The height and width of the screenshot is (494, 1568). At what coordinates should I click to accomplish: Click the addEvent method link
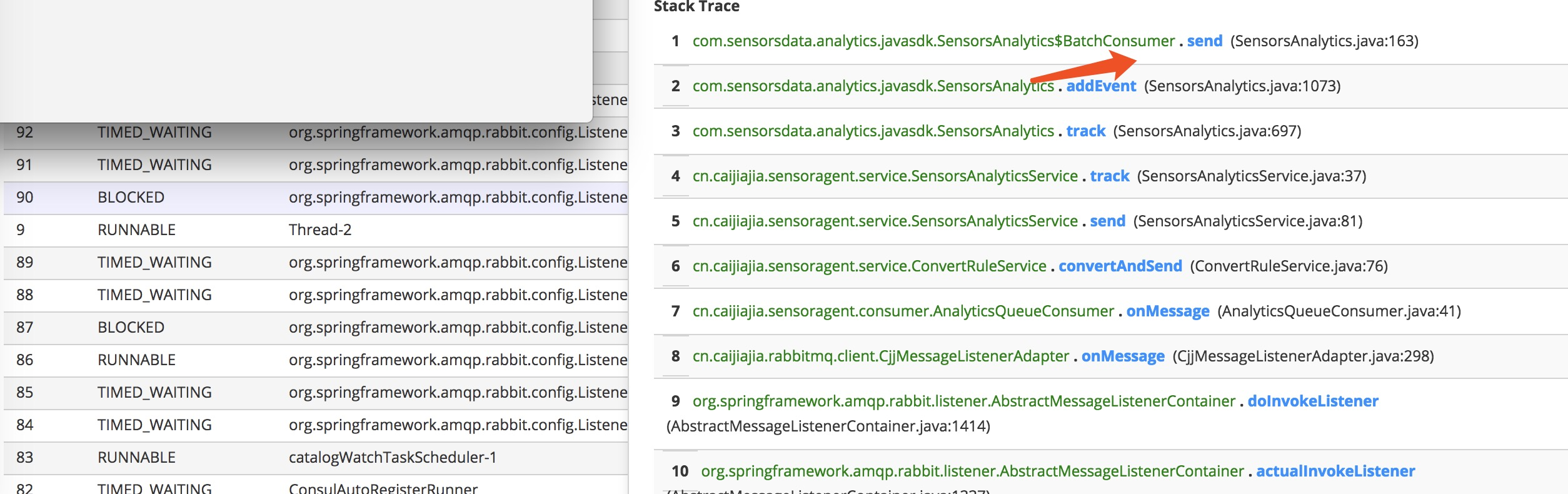[1100, 86]
